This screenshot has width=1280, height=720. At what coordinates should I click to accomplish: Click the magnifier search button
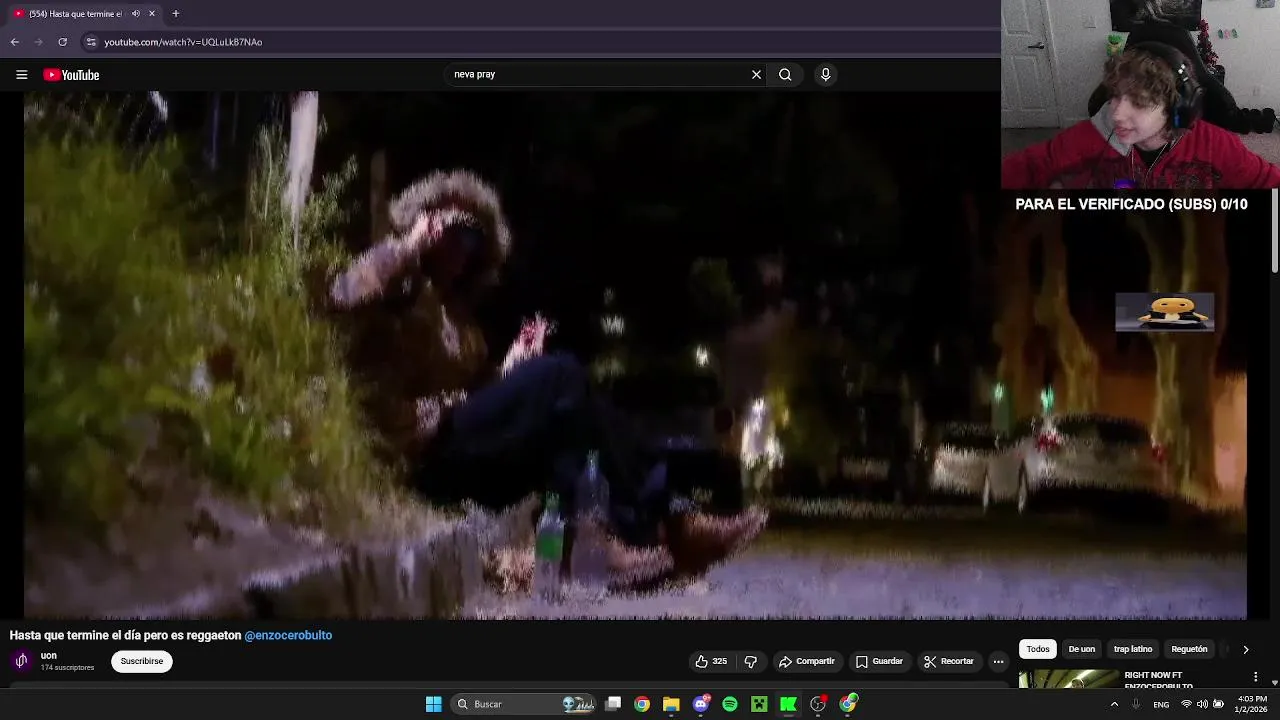coord(785,74)
